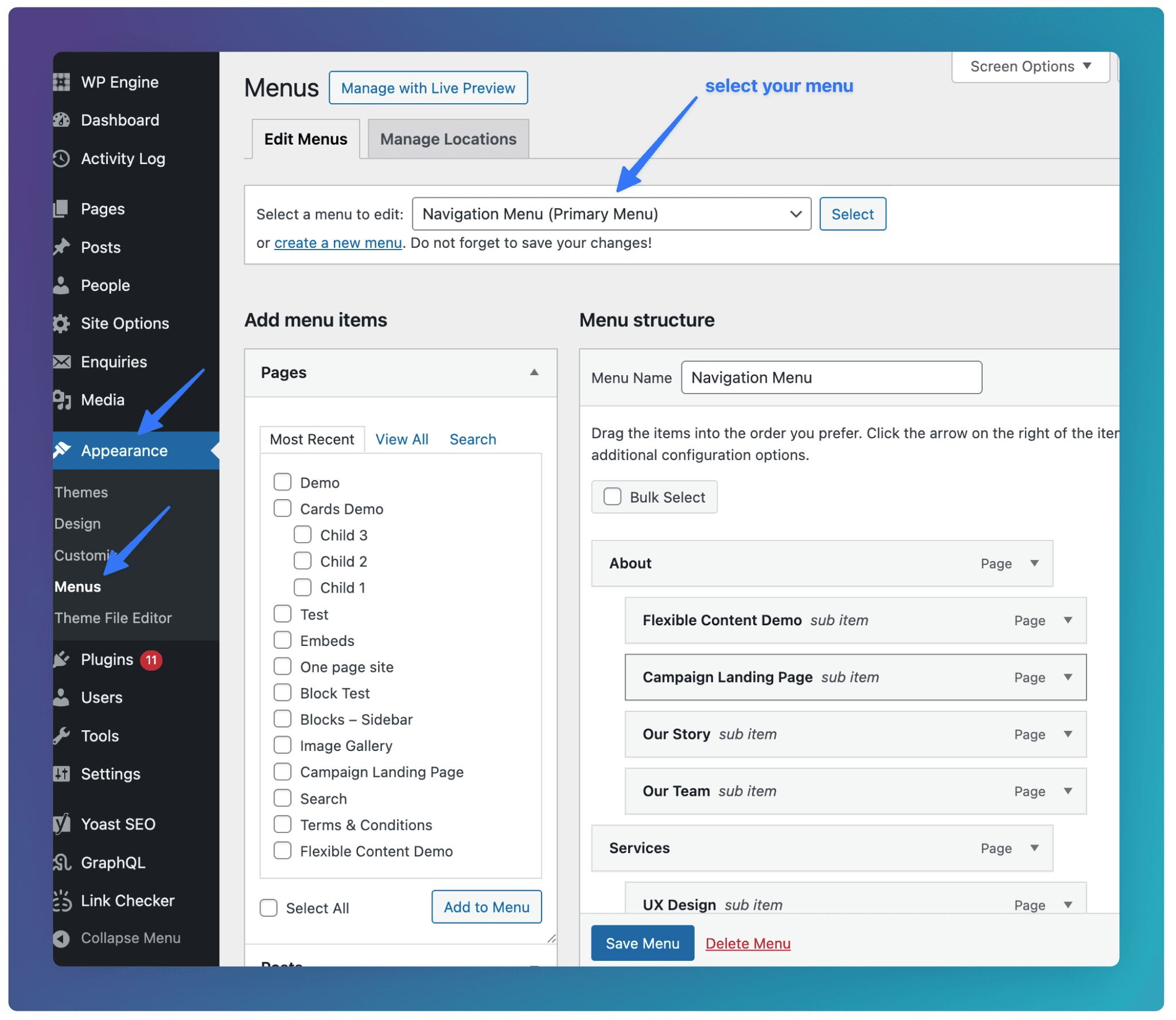Click the Delete Menu link
Image resolution: width=1176 pixels, height=1020 pixels.
(748, 944)
